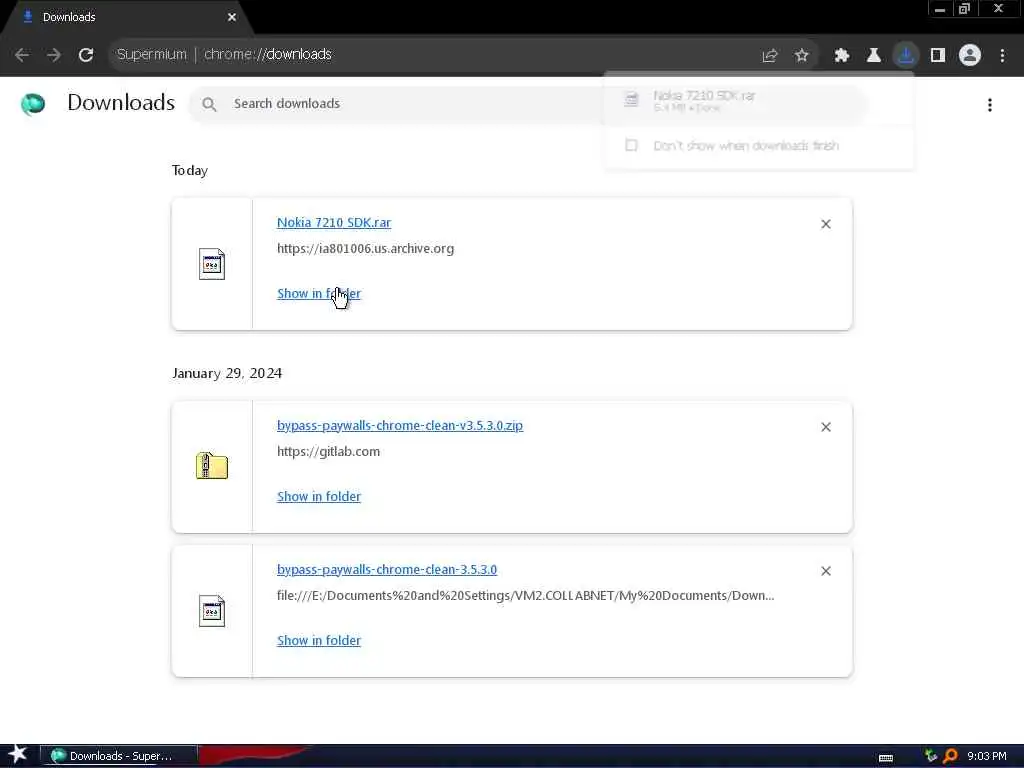Open the browser three-dot menu
The image size is (1024, 768).
click(x=1002, y=56)
